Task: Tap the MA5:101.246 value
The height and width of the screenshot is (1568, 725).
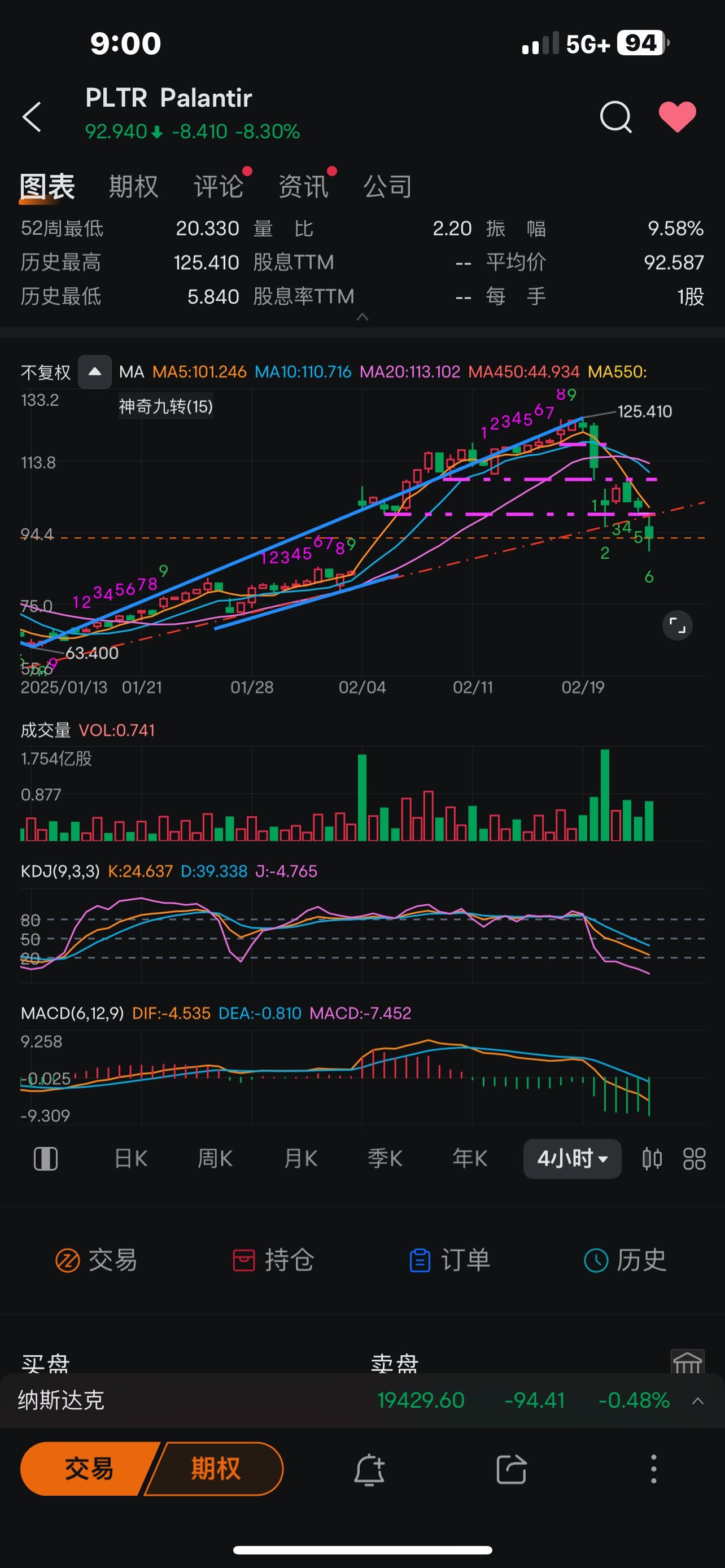Action: point(199,372)
